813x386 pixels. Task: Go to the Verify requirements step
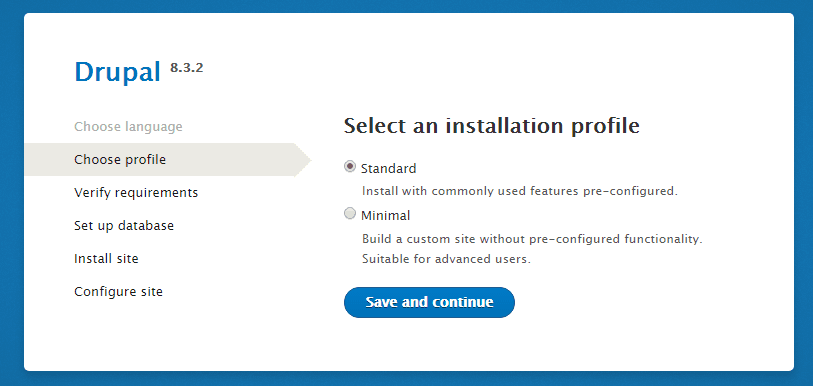click(x=136, y=192)
